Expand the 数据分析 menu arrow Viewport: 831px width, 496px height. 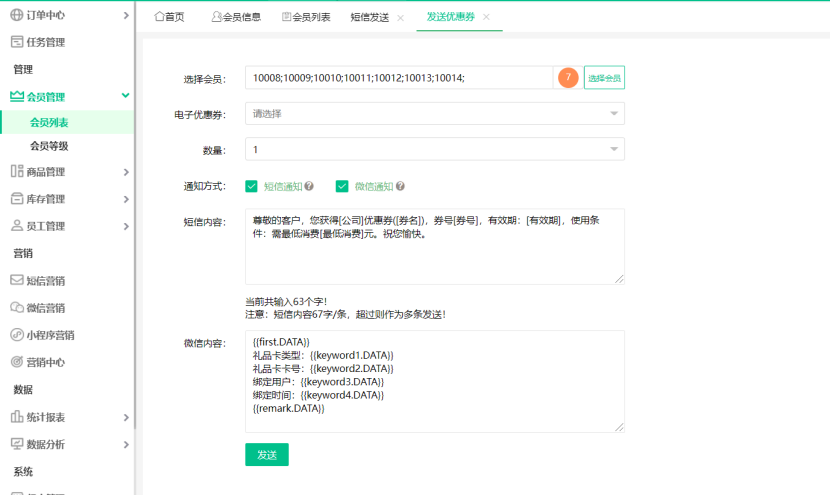[x=126, y=445]
